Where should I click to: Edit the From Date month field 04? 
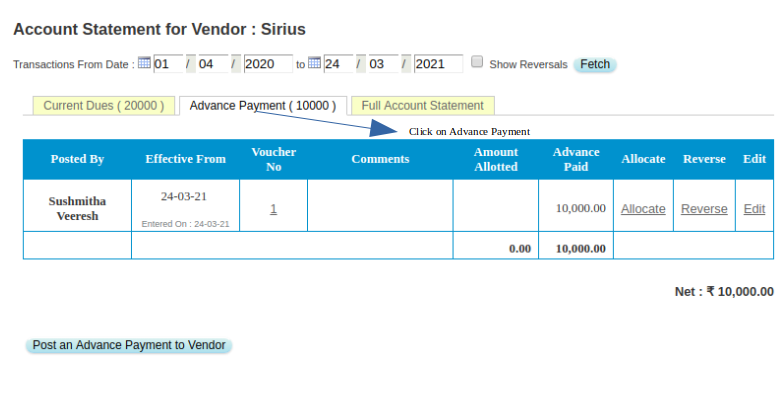pos(213,64)
